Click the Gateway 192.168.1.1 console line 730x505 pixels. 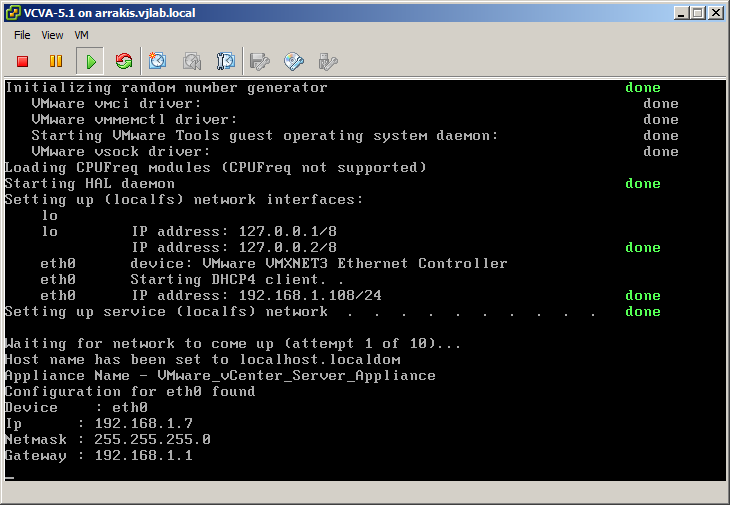[98, 456]
